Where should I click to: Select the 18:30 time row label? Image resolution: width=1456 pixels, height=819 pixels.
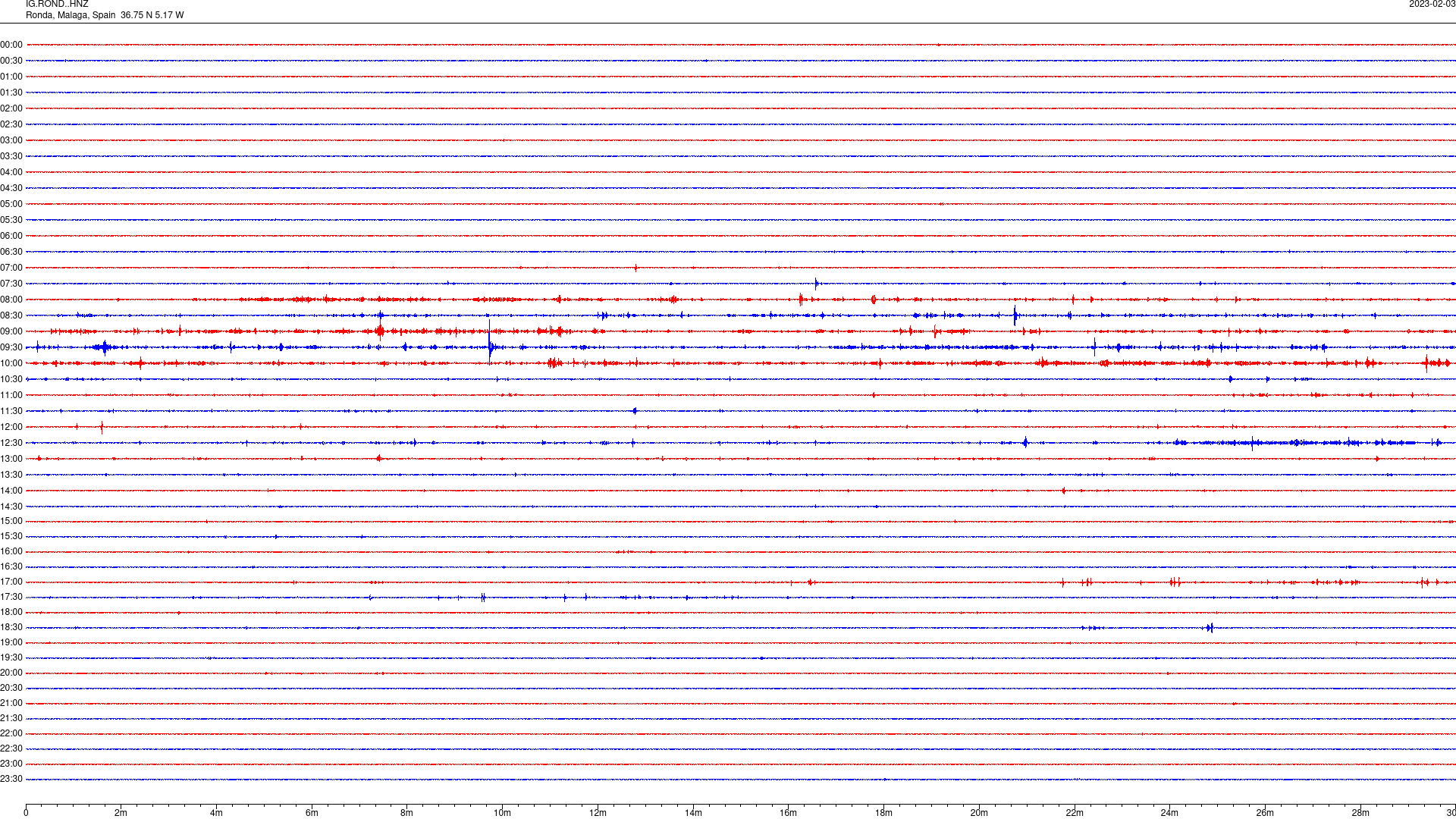tap(11, 627)
